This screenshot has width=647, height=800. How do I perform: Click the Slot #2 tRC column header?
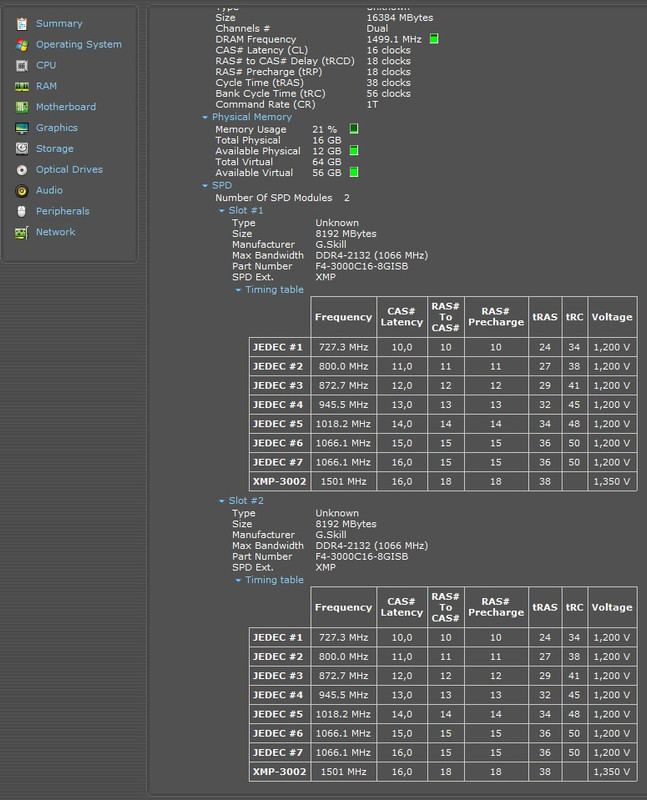coord(574,607)
